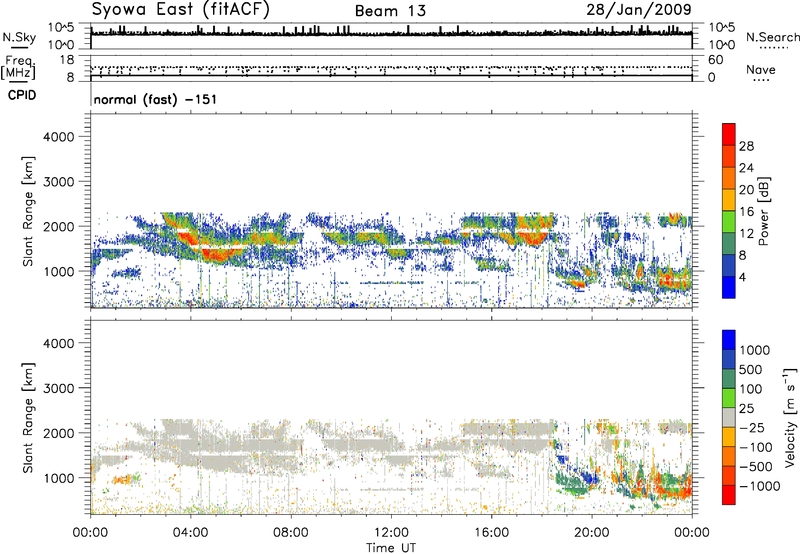Click the 'N.Search' legend label
Image resolution: width=800 pixels, height=554 pixels.
click(772, 37)
